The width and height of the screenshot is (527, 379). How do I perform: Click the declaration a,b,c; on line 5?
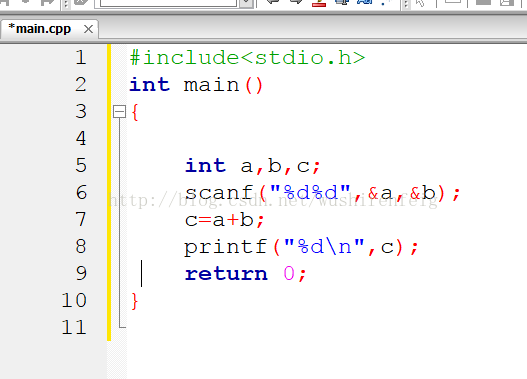point(280,166)
